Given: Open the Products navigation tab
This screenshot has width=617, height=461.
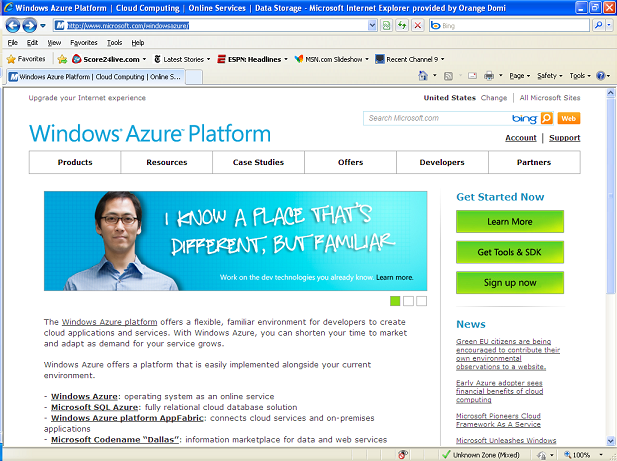Looking at the screenshot, I should pos(75,162).
